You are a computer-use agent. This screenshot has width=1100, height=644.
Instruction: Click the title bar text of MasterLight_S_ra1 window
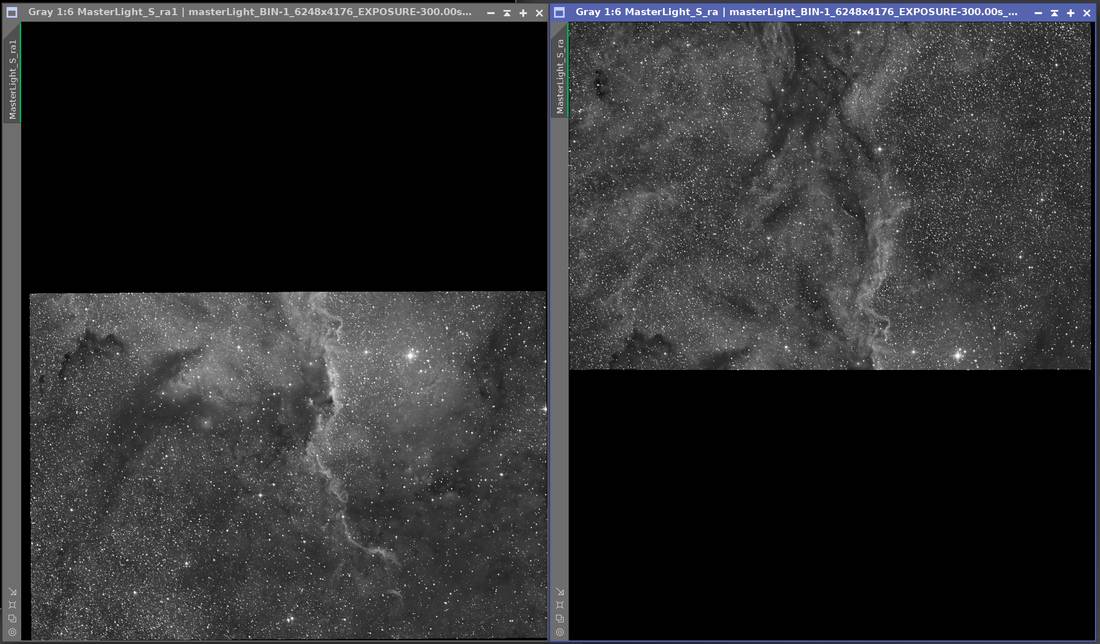tap(250, 12)
